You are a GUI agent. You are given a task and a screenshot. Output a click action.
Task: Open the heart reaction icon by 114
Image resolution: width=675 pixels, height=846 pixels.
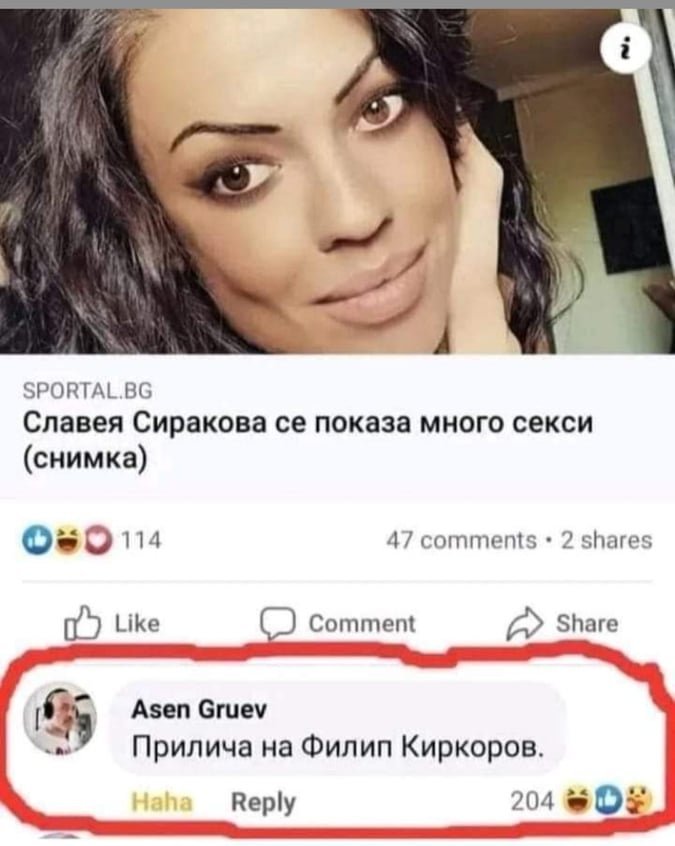[x=97, y=540]
